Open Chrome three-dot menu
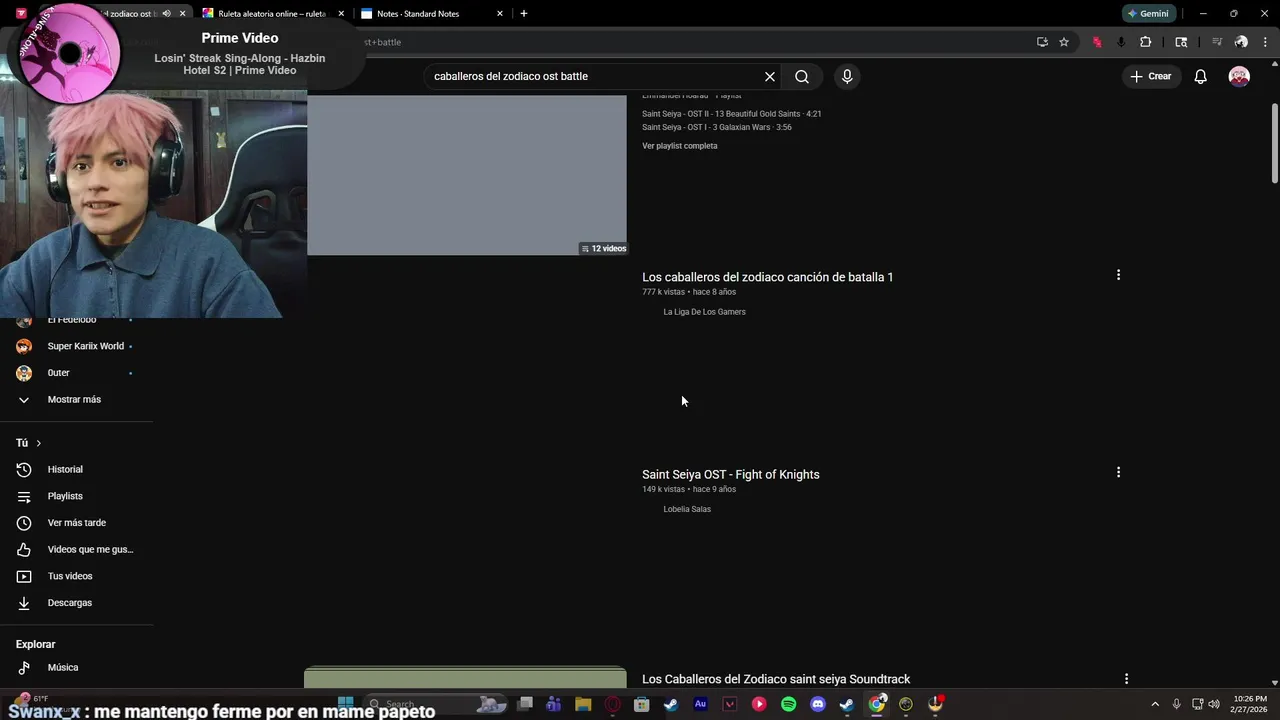Image resolution: width=1280 pixels, height=720 pixels. pyautogui.click(x=1265, y=42)
